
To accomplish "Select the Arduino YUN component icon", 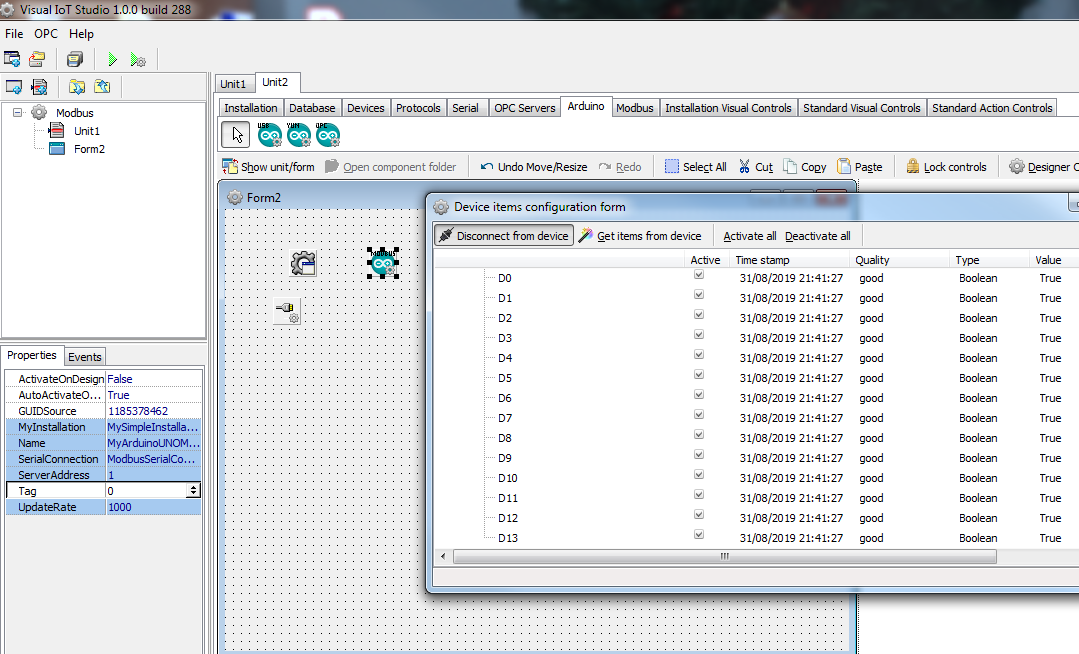I will [299, 134].
